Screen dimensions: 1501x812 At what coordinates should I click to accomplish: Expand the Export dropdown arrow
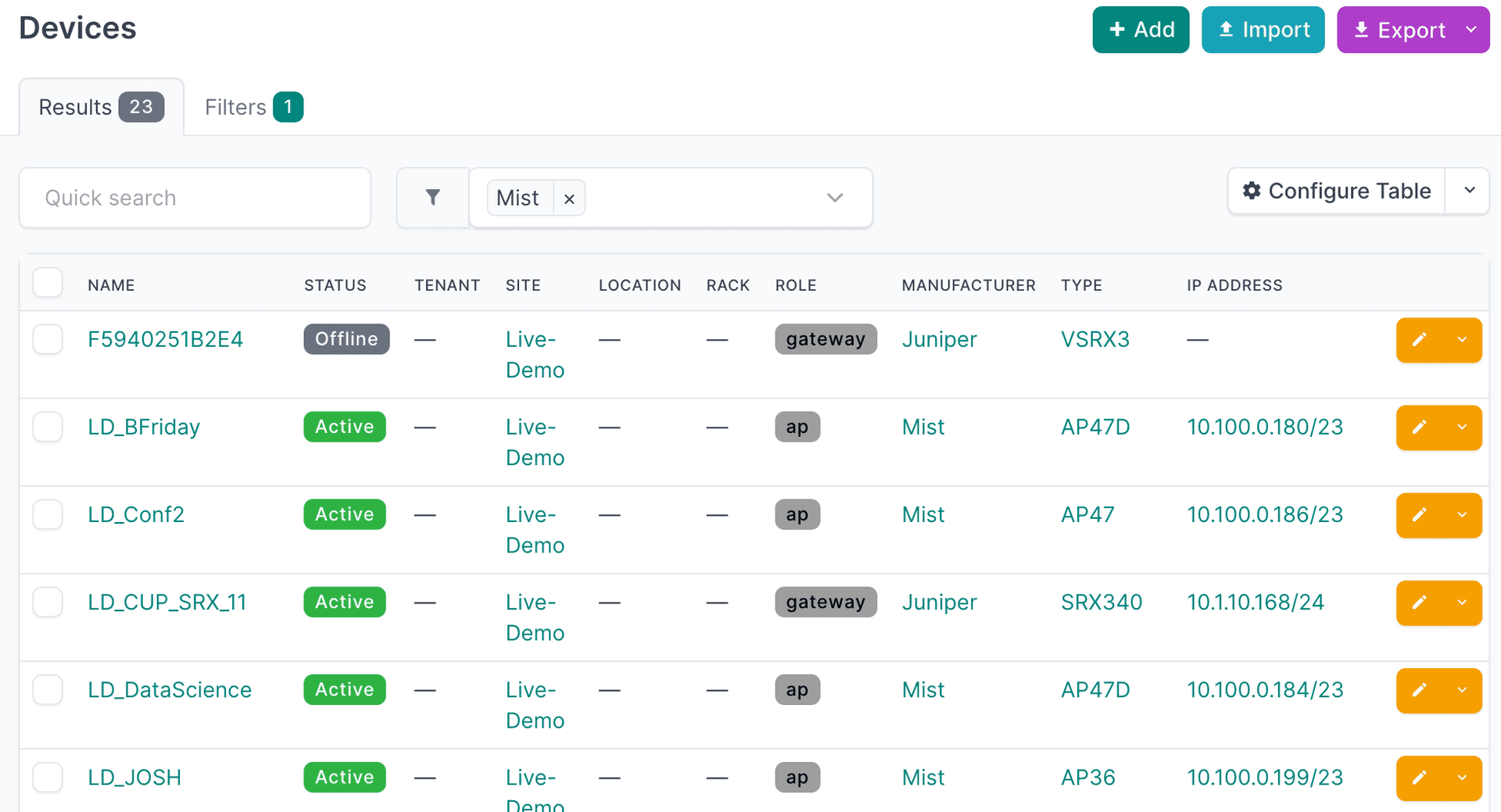(x=1471, y=30)
